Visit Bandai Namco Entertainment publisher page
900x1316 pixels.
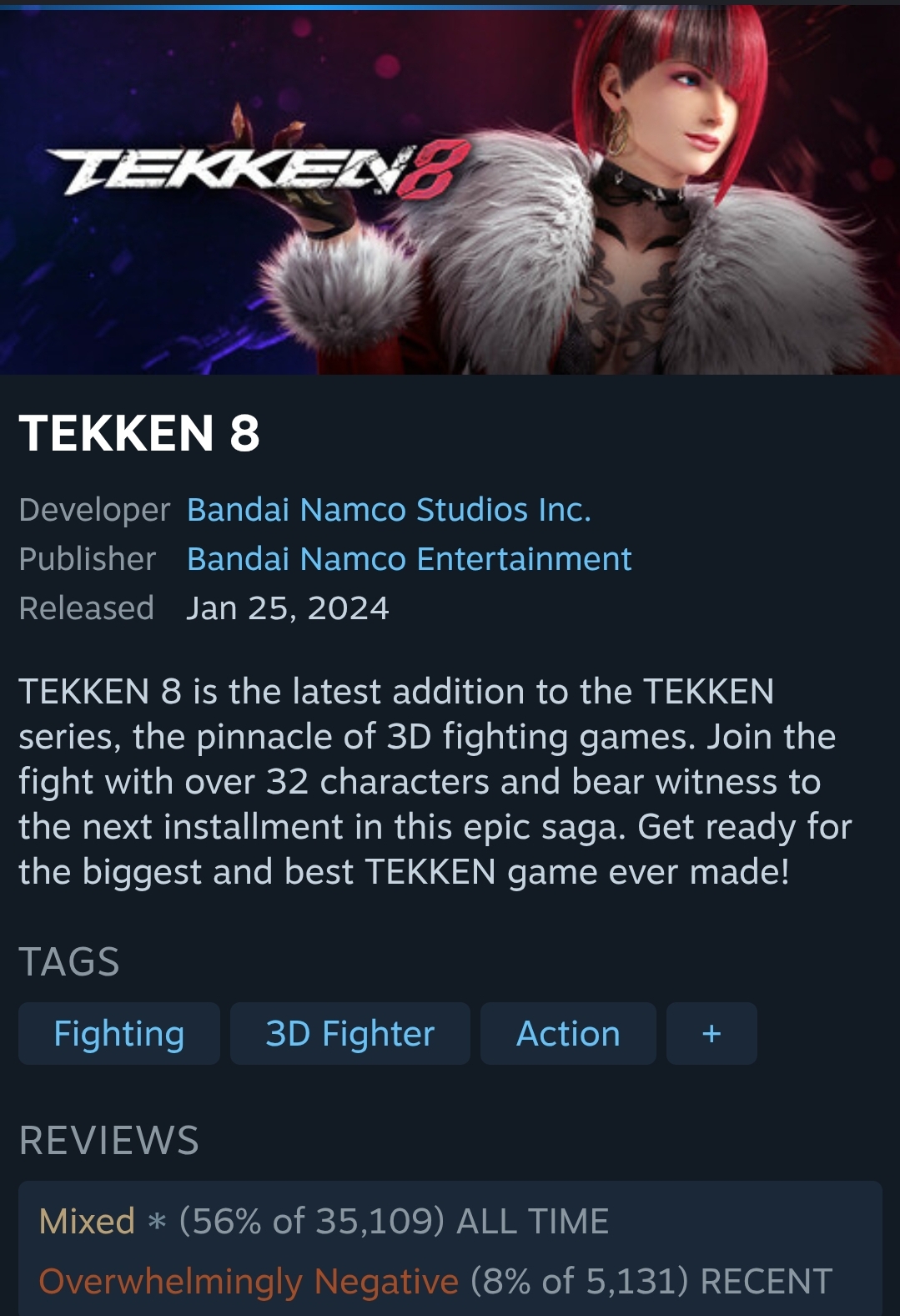tap(409, 559)
